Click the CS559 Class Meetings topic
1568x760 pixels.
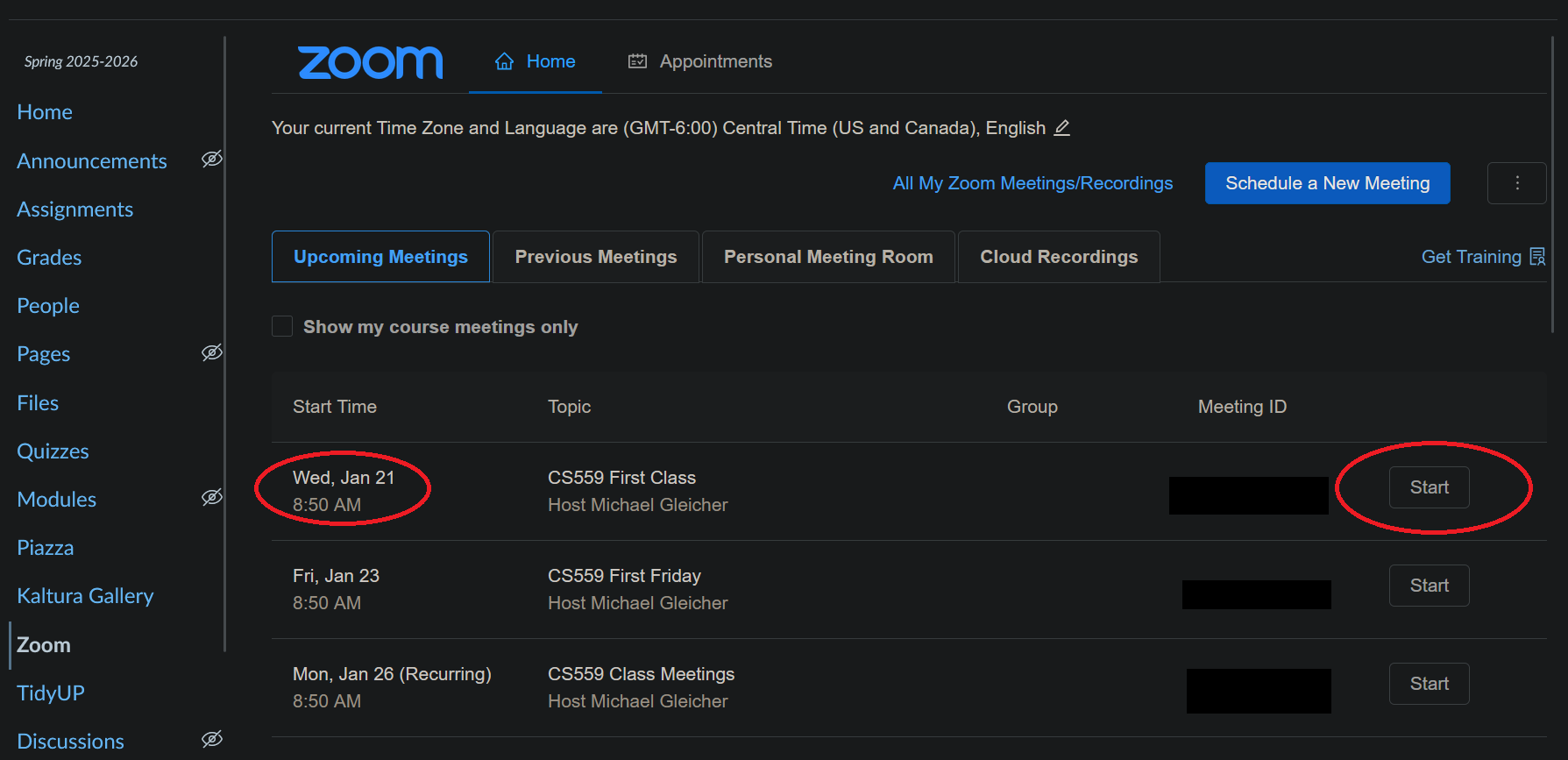click(641, 674)
